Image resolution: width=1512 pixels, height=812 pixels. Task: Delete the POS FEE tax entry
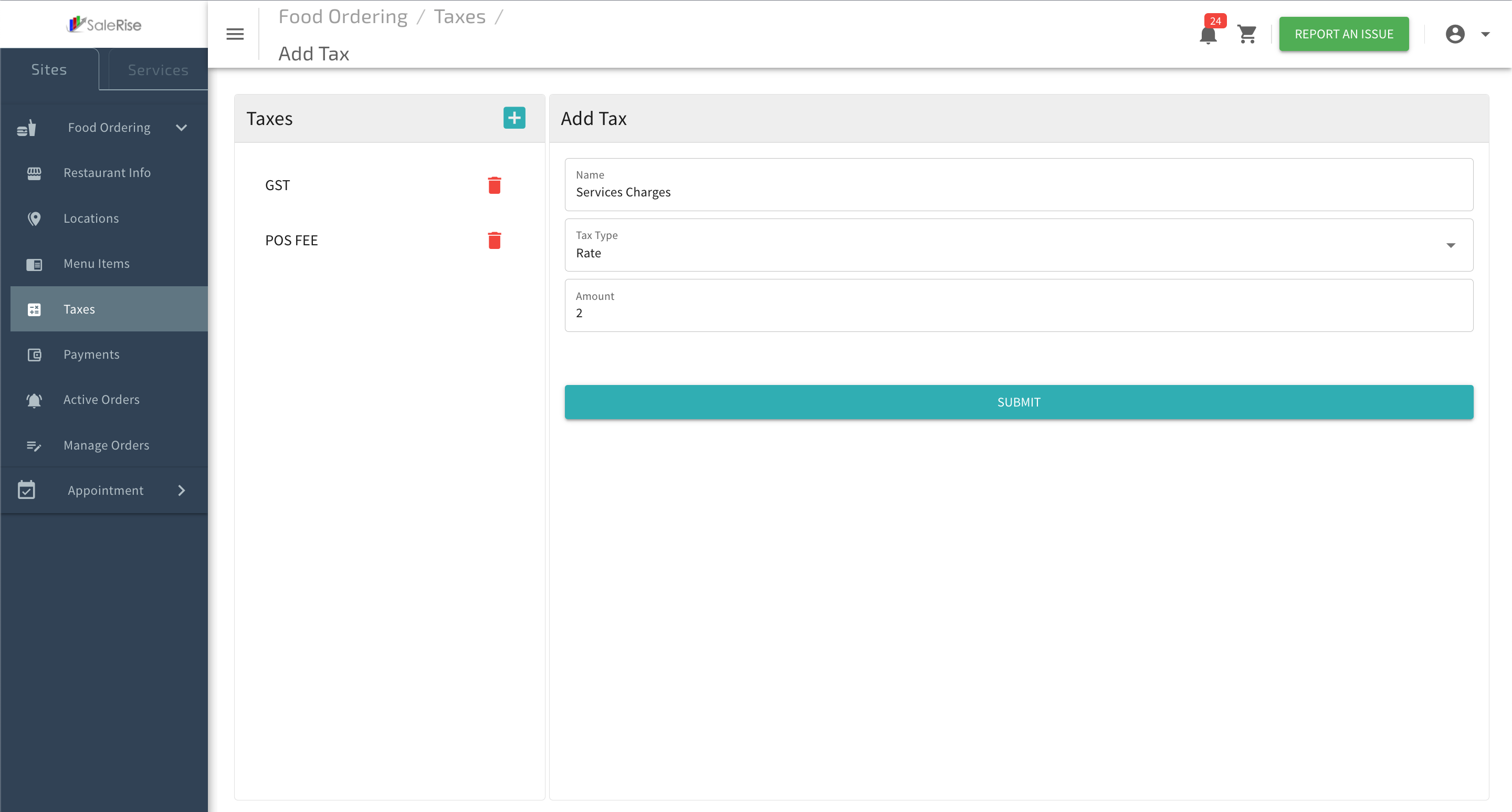(x=494, y=240)
